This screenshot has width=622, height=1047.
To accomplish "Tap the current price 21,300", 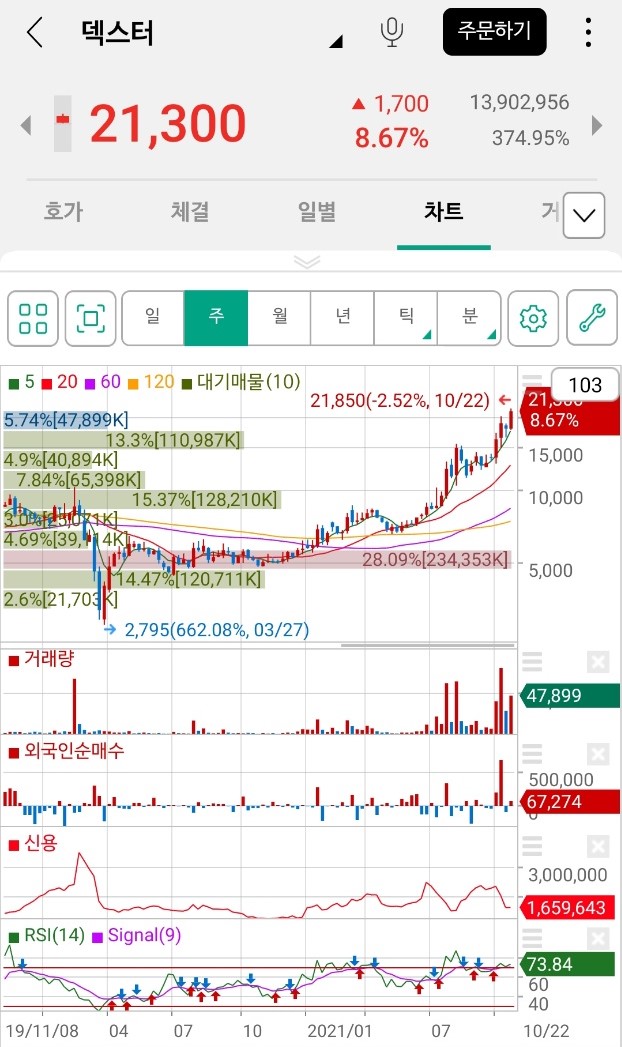I will 168,124.
